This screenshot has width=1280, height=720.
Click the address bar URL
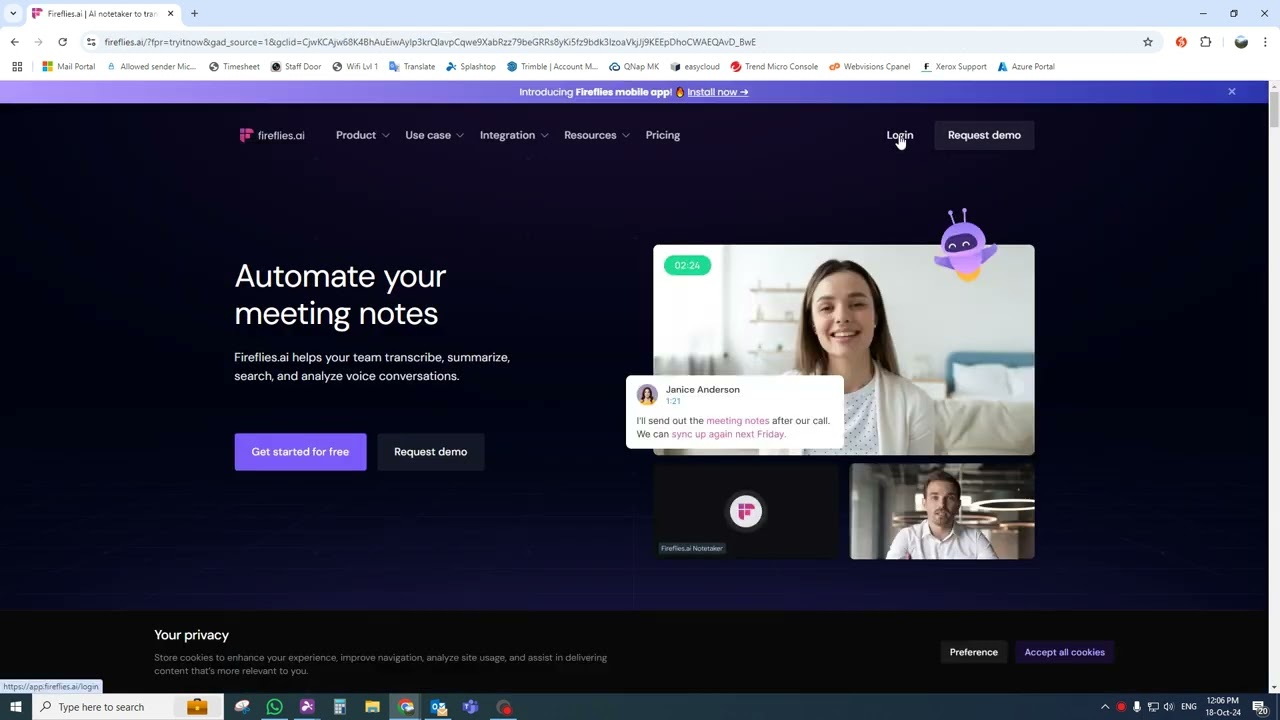click(x=430, y=42)
